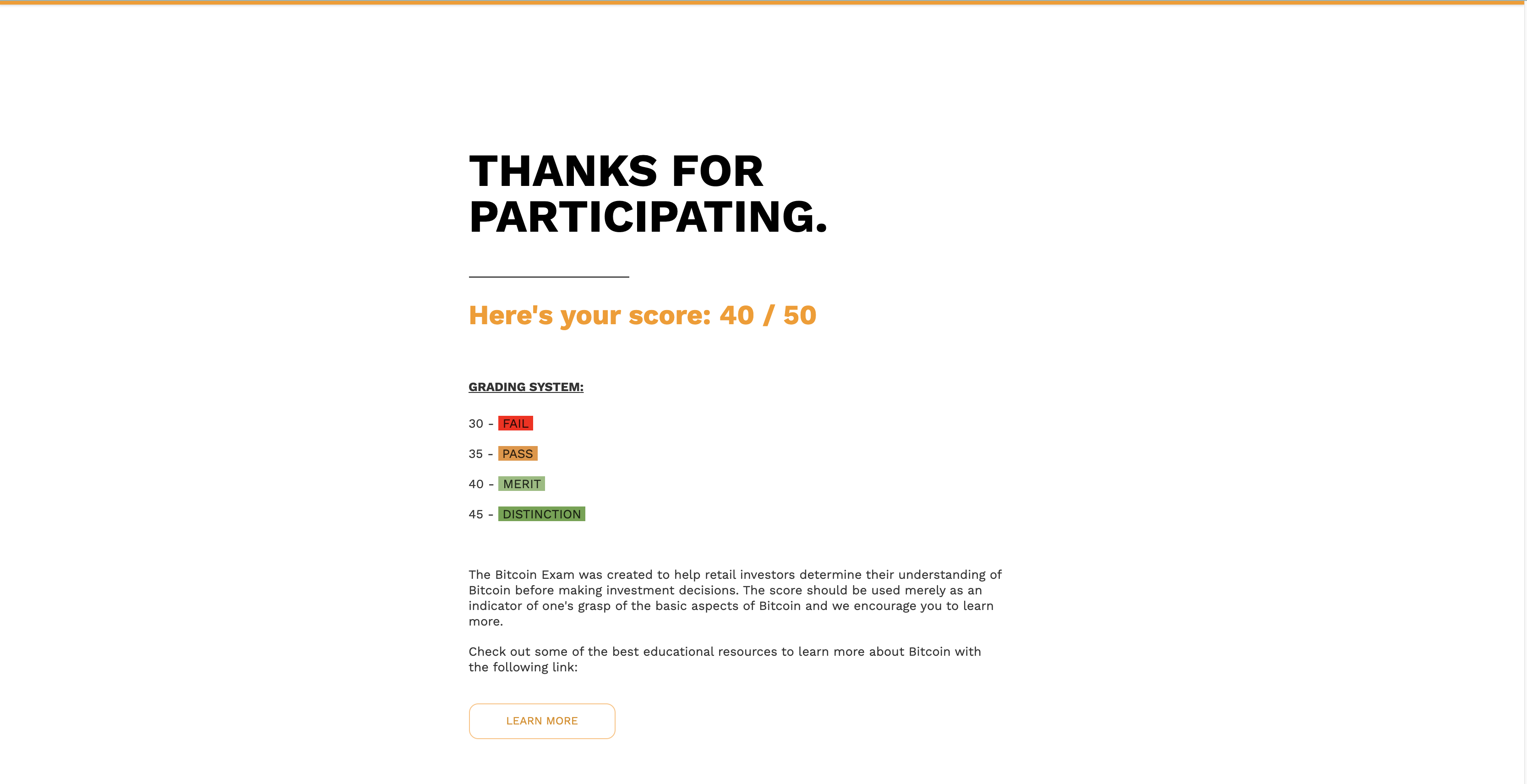Image resolution: width=1527 pixels, height=784 pixels.
Task: Click the number 35 in grading list
Action: point(475,454)
